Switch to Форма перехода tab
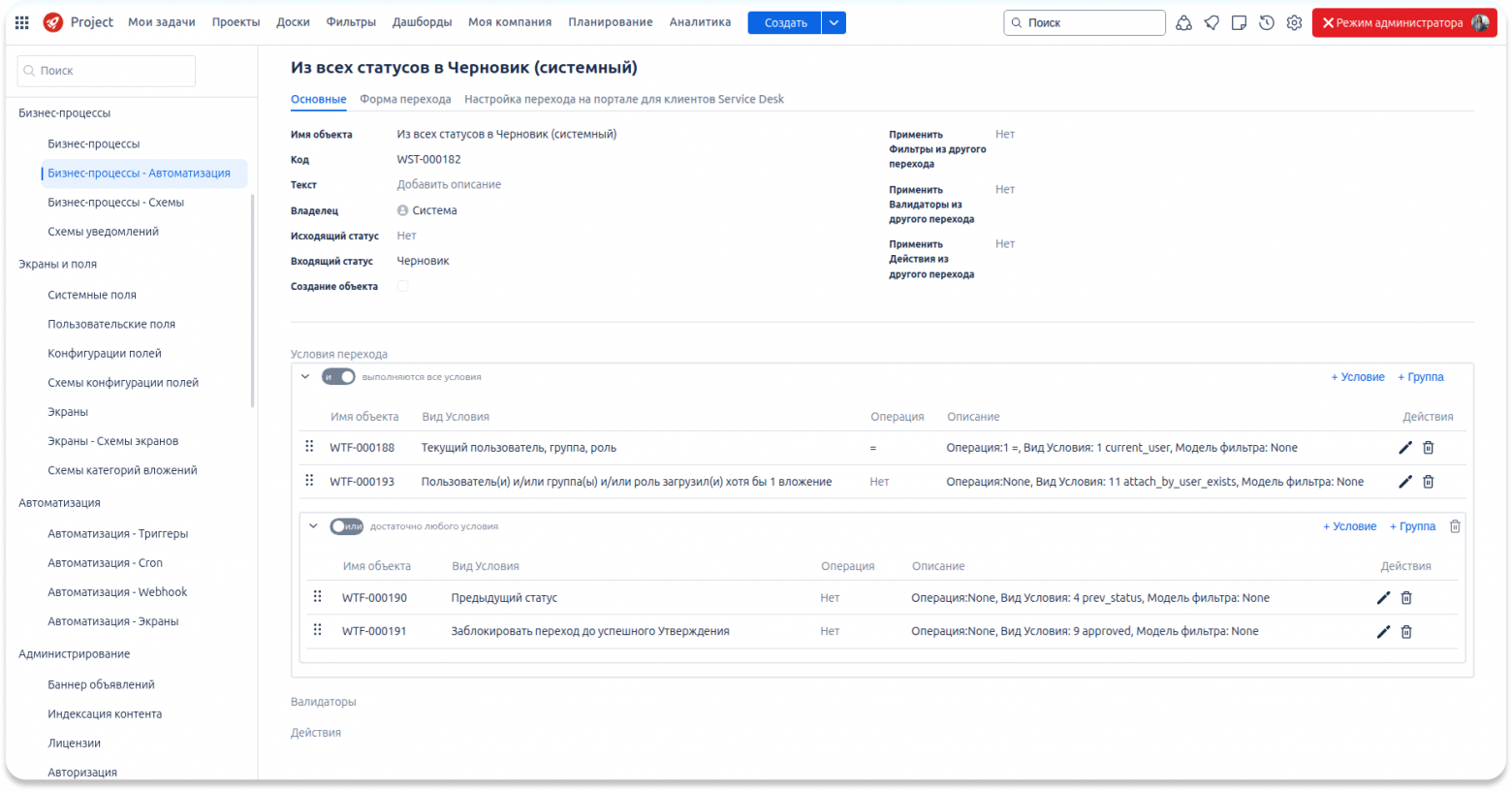 pyautogui.click(x=405, y=99)
